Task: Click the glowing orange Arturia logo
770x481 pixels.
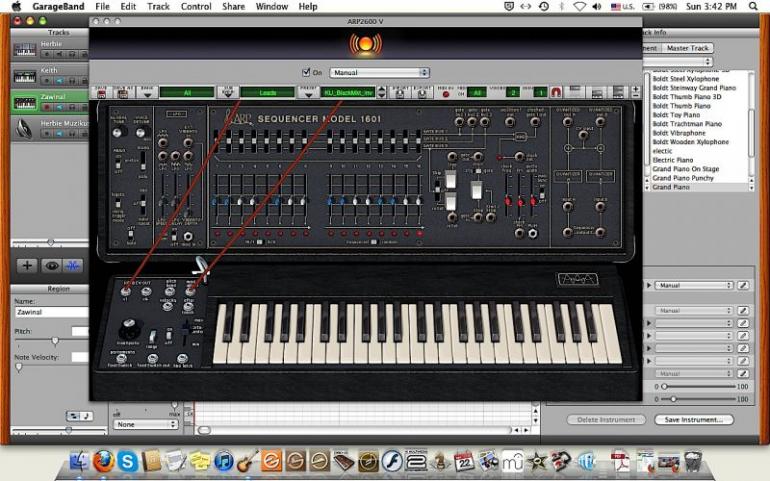Action: 365,44
